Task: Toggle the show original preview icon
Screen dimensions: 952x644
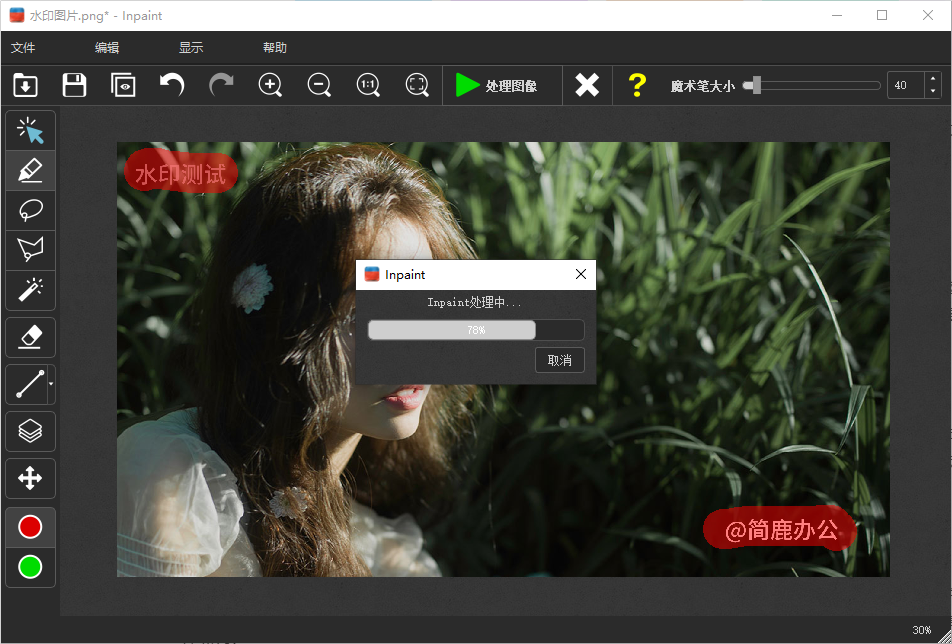Action: click(123, 86)
